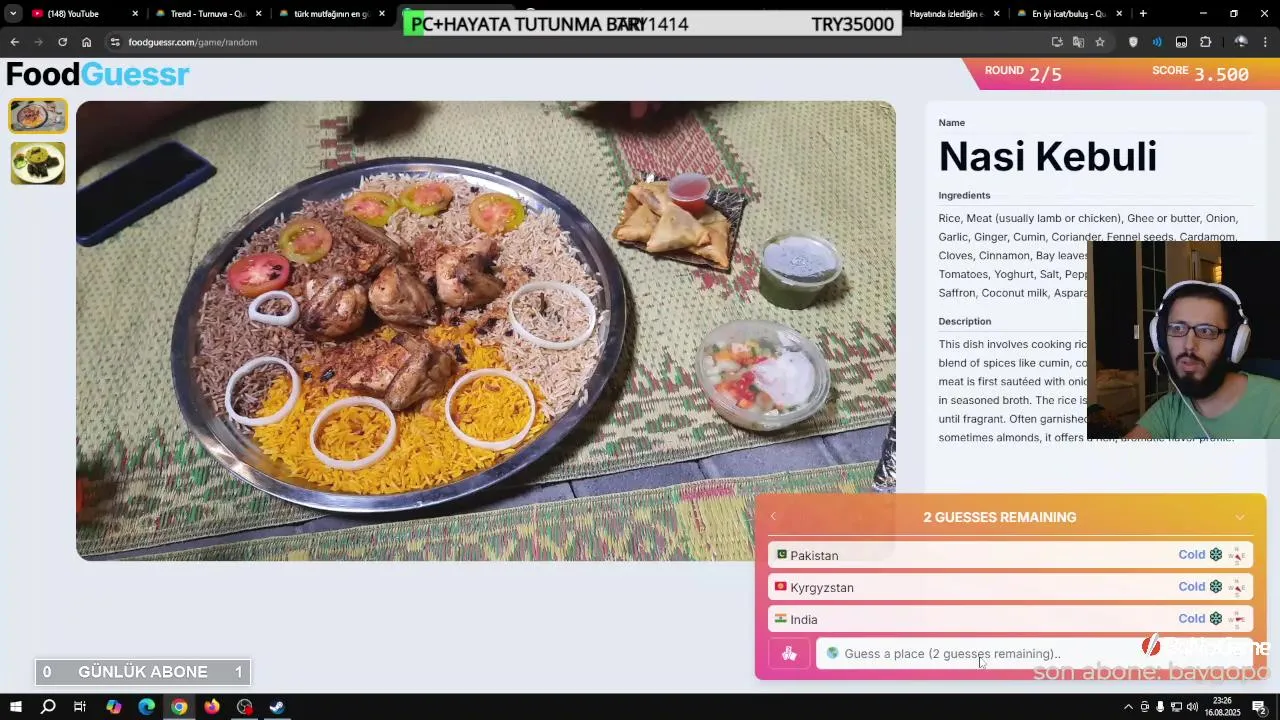This screenshot has height=720, width=1280.
Task: Open the main Nasi Kebuli photo
Action: click(486, 330)
